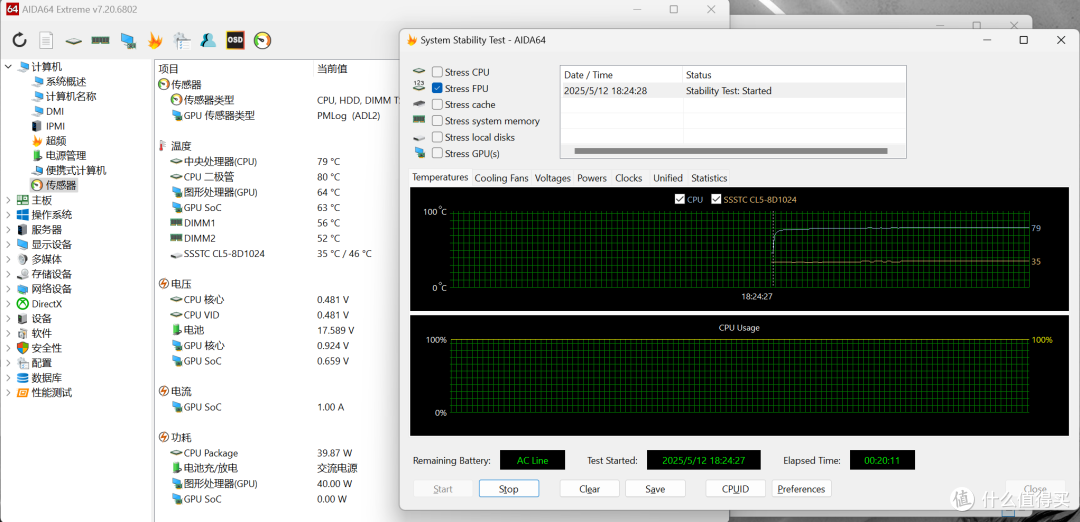Viewport: 1080px width, 522px height.
Task: Open the Report page icon in toolbar
Action: pyautogui.click(x=46, y=40)
